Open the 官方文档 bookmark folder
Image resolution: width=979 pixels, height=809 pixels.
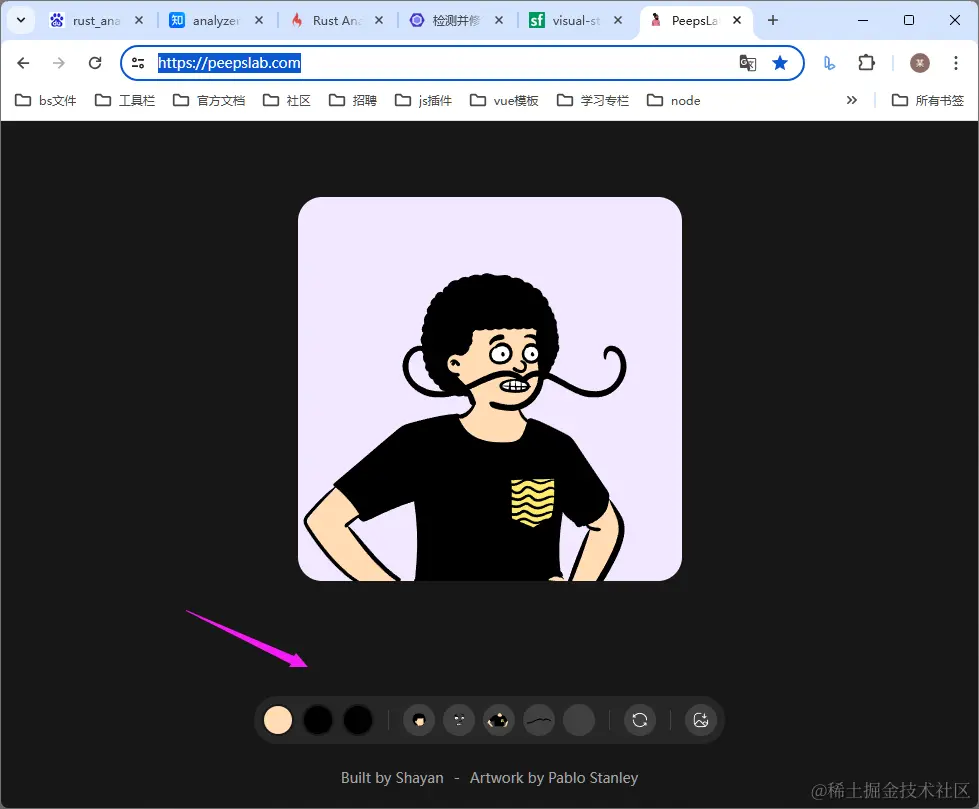[209, 101]
